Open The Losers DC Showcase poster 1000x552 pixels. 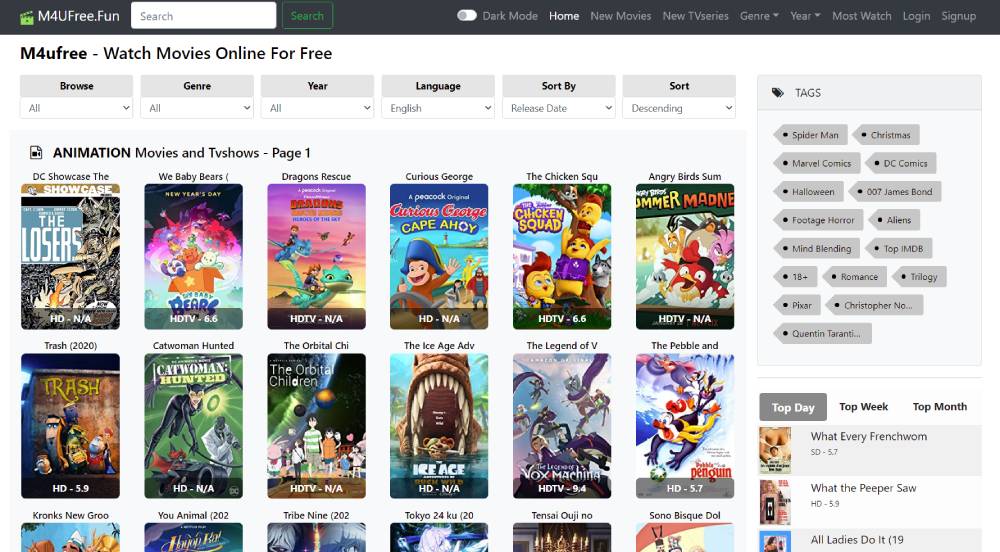pos(70,257)
